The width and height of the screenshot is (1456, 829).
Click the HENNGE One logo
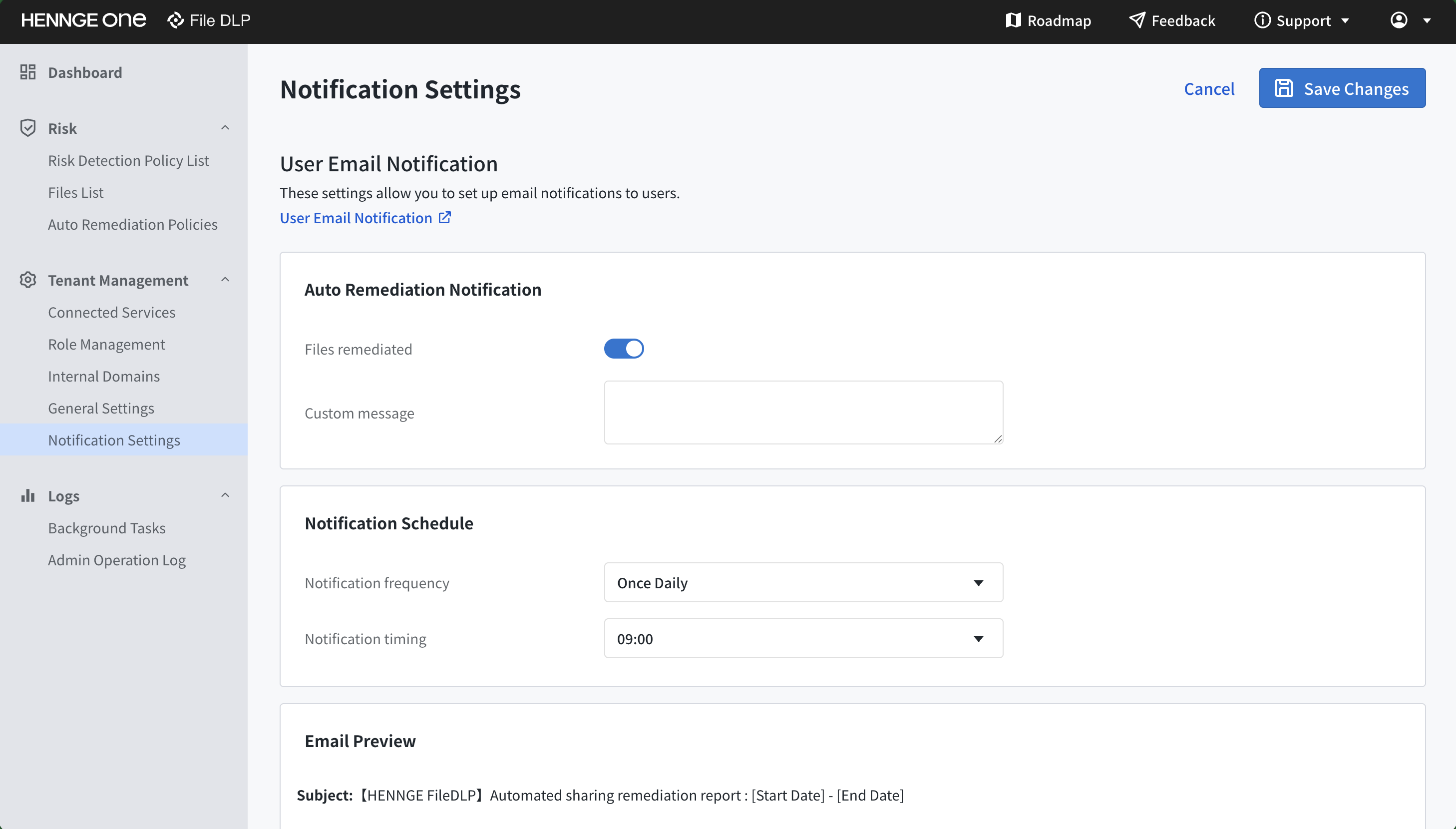tap(84, 20)
